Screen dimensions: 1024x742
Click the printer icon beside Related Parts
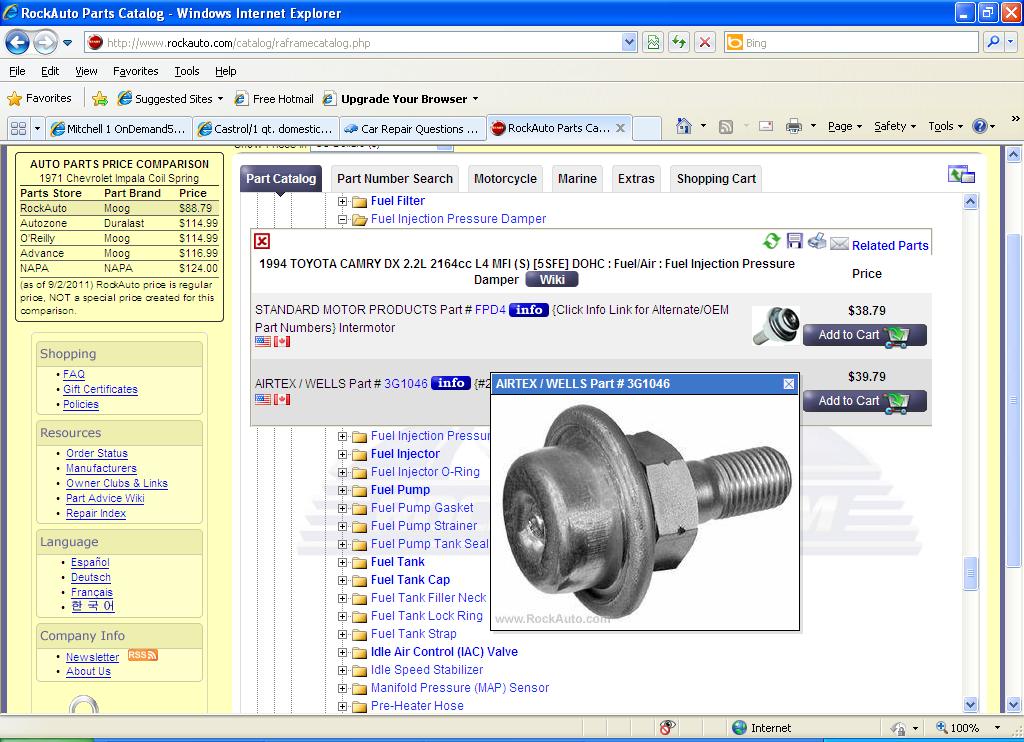coord(817,241)
